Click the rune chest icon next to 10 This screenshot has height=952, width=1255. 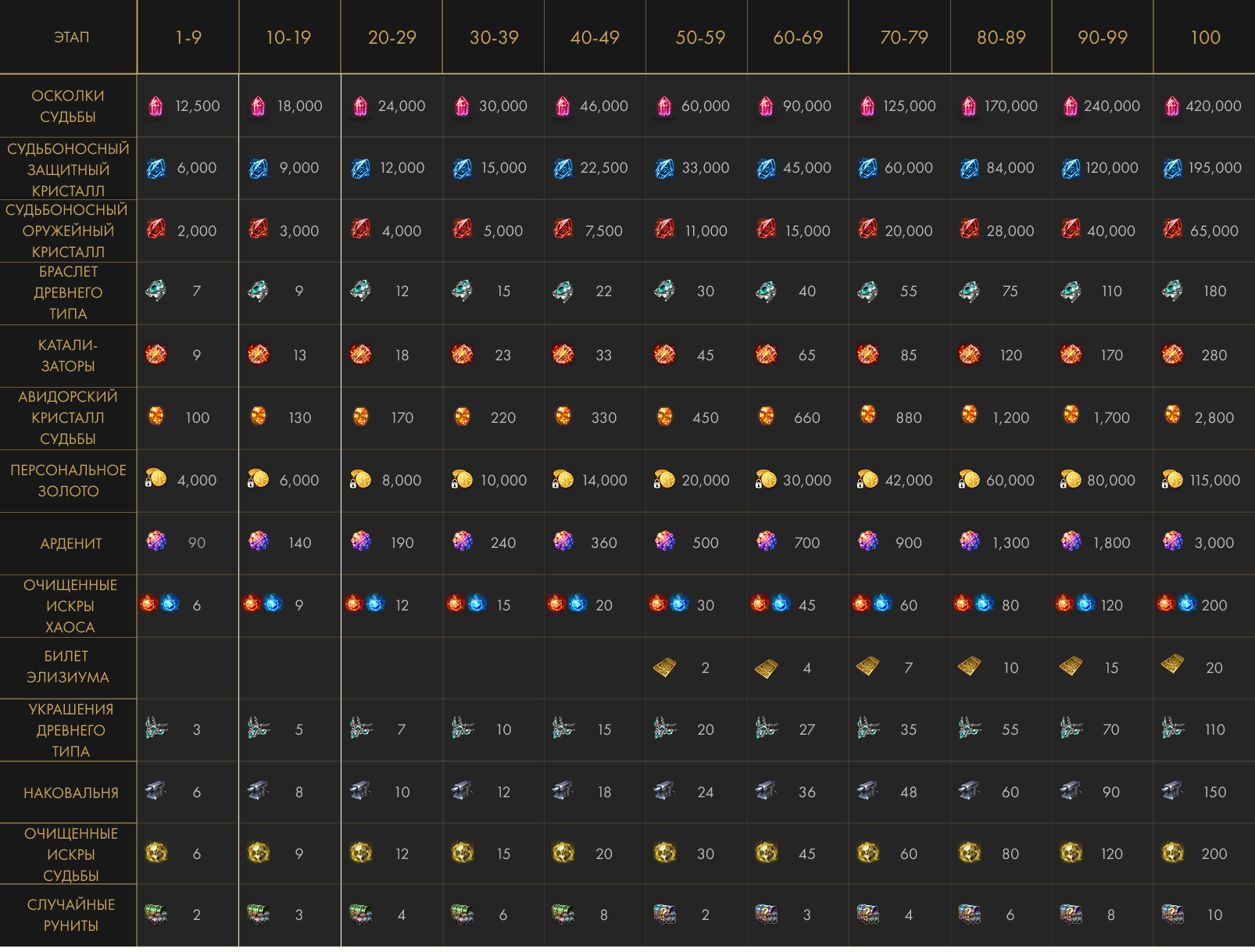pyautogui.click(x=1172, y=914)
